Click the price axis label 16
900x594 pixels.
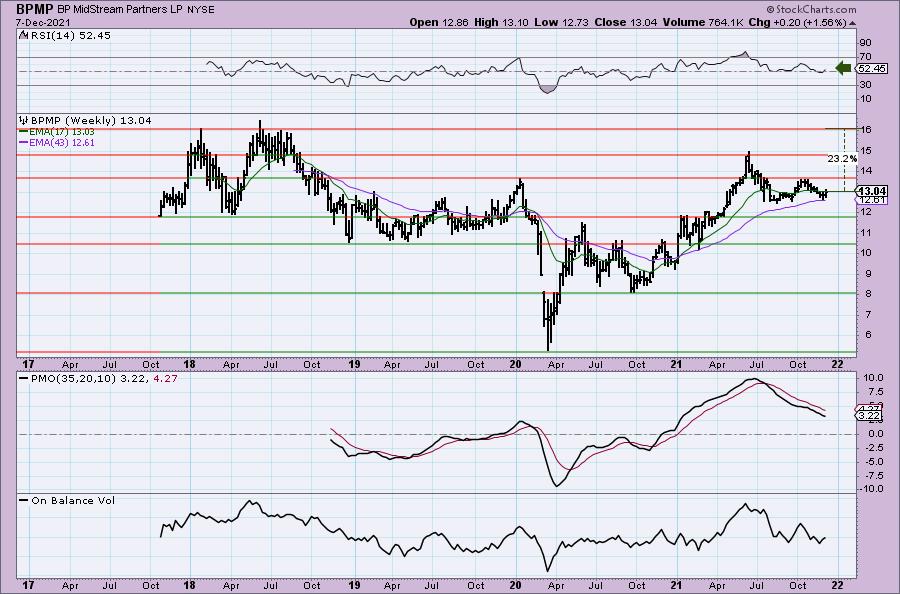tap(866, 130)
